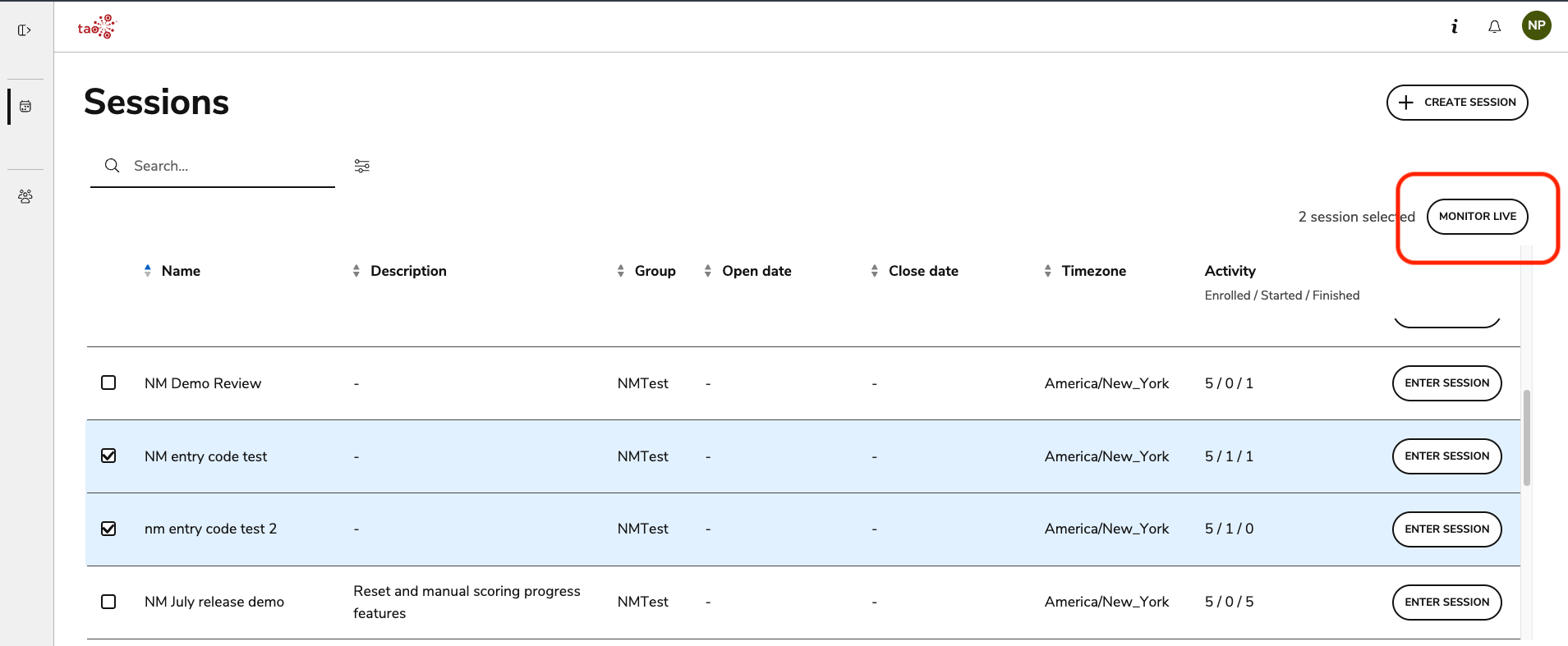Sort sessions by Timezone column
The height and width of the screenshot is (646, 1568).
click(1092, 271)
